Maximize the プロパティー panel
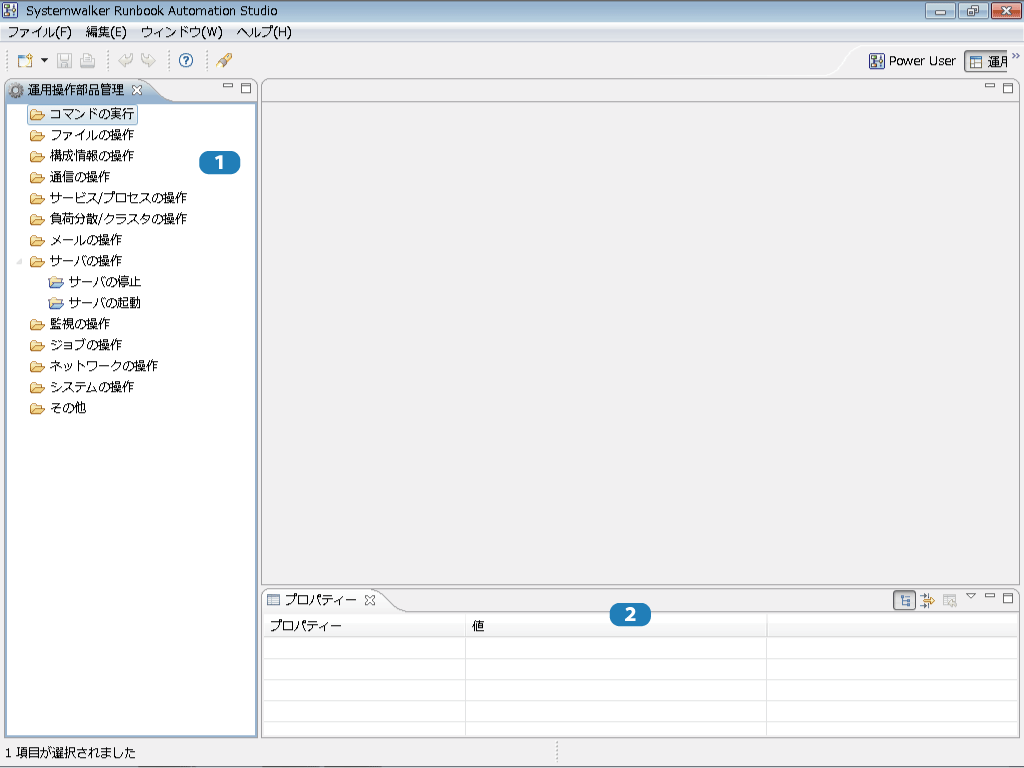 click(1008, 598)
